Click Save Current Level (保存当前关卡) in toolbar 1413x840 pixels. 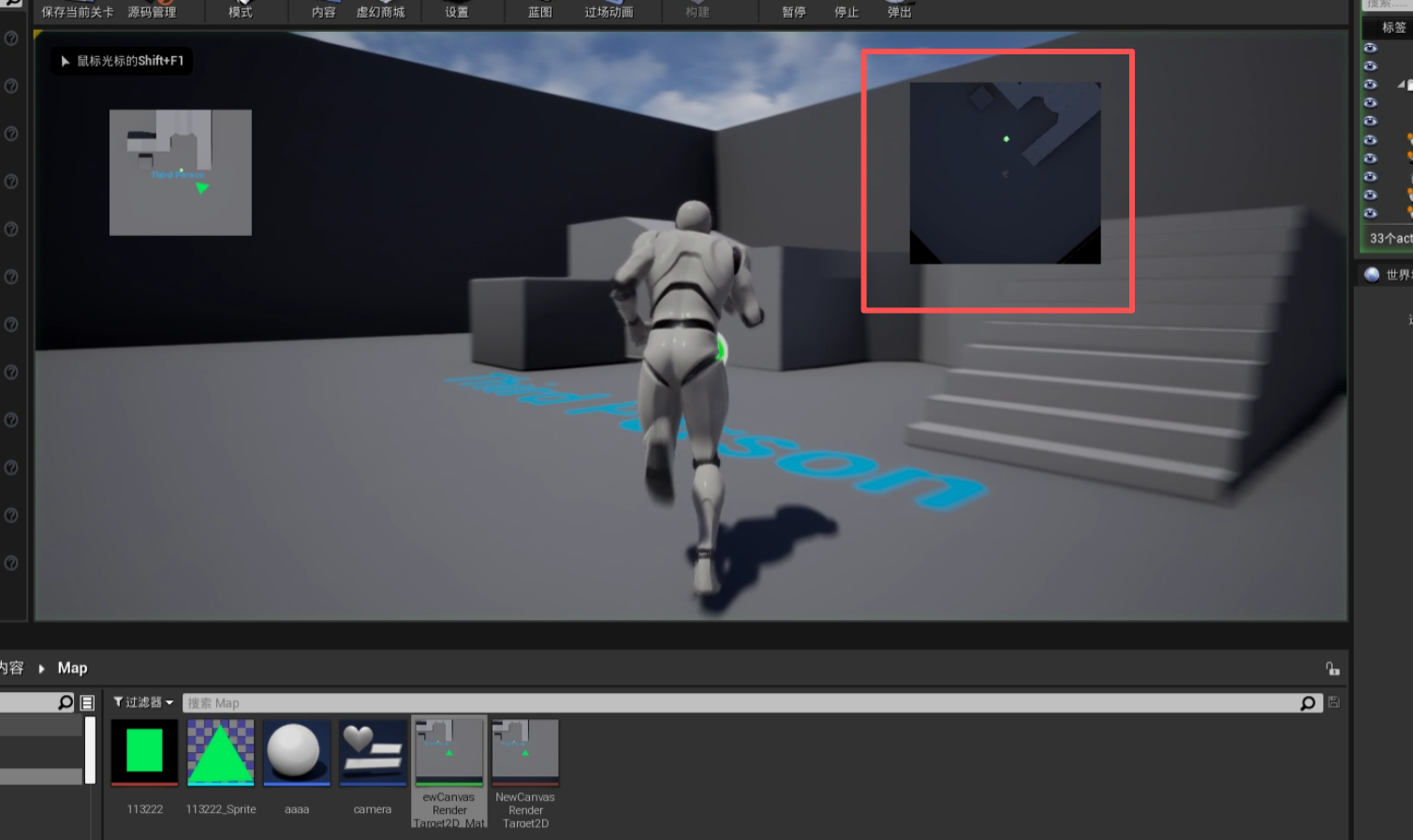[77, 12]
